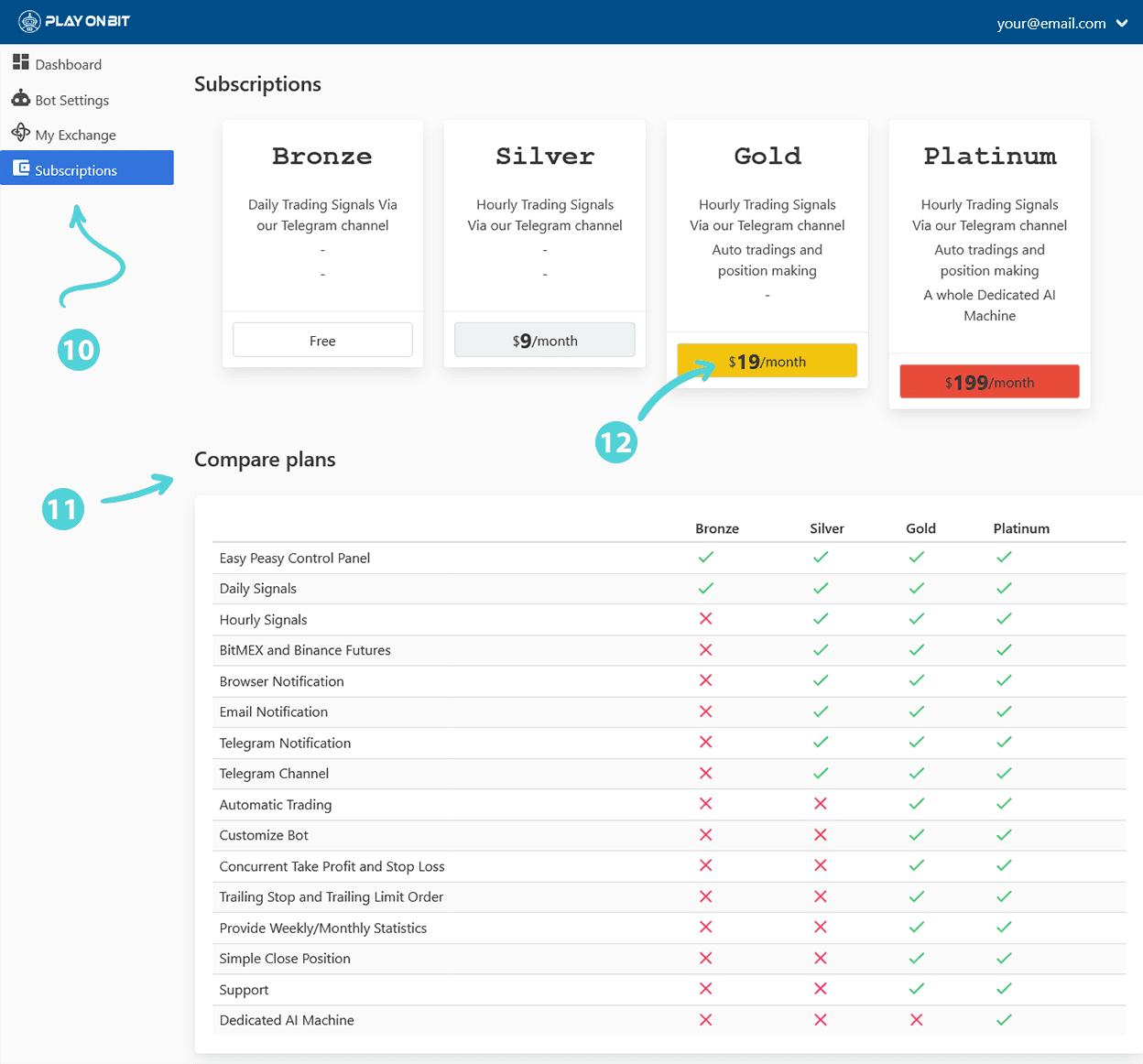Screen dimensions: 1143x1064
Task: Click the Hourly Signals row label
Action: click(x=264, y=620)
